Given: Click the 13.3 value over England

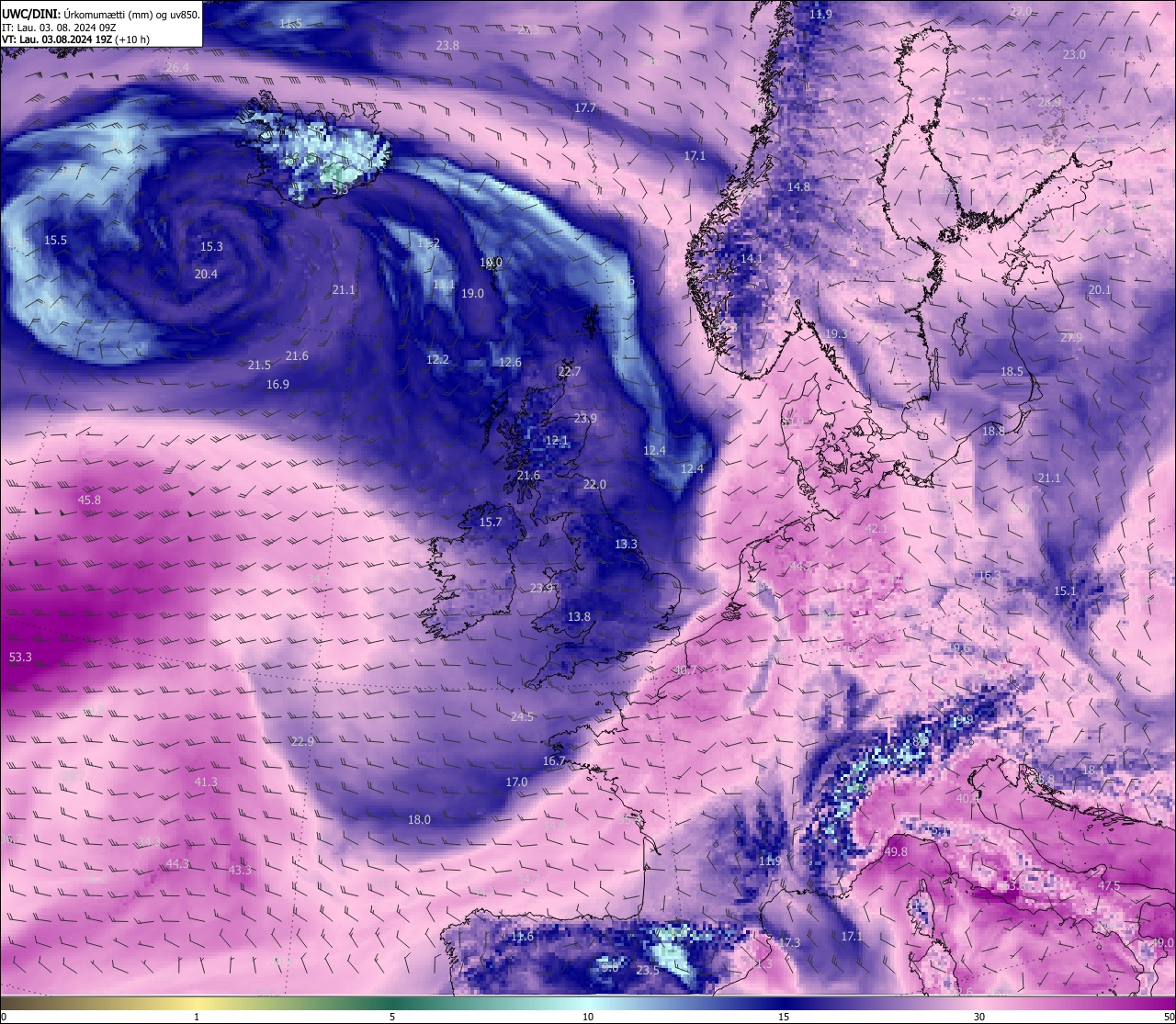Looking at the screenshot, I should click(x=626, y=544).
